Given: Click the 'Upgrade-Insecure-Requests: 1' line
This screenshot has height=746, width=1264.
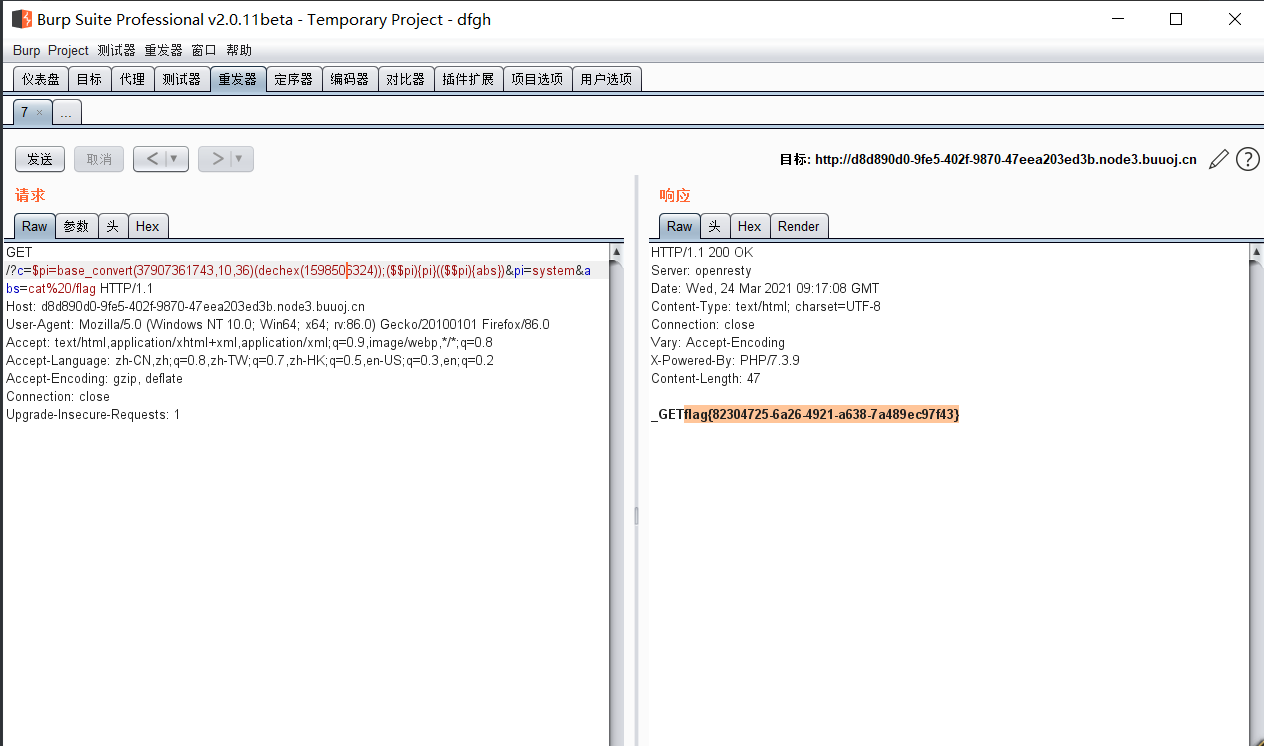Looking at the screenshot, I should point(93,414).
